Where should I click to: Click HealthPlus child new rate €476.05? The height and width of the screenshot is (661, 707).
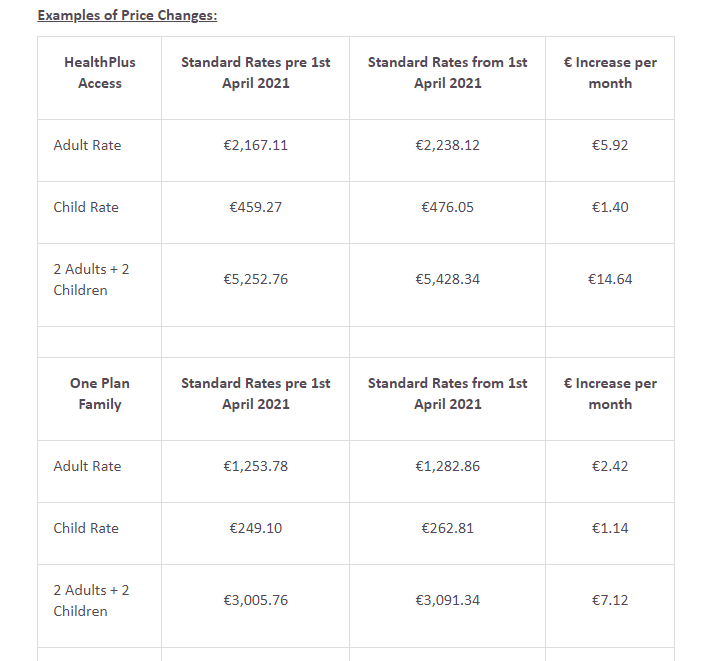tap(447, 207)
